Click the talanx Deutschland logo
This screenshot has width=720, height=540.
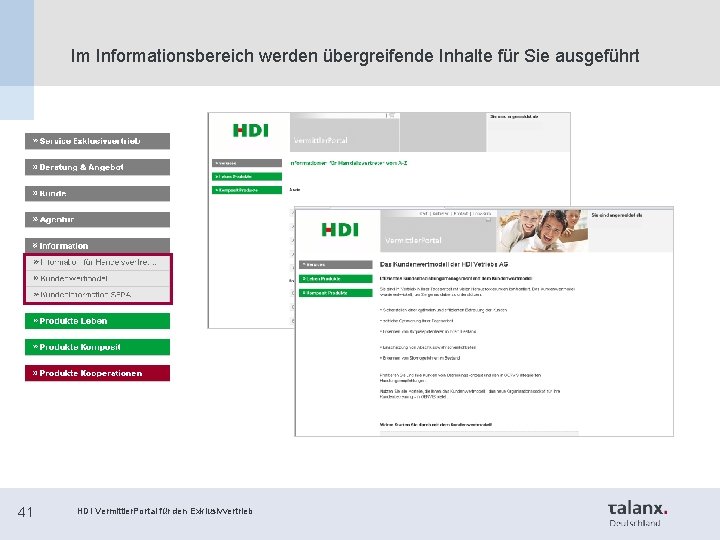point(637,513)
